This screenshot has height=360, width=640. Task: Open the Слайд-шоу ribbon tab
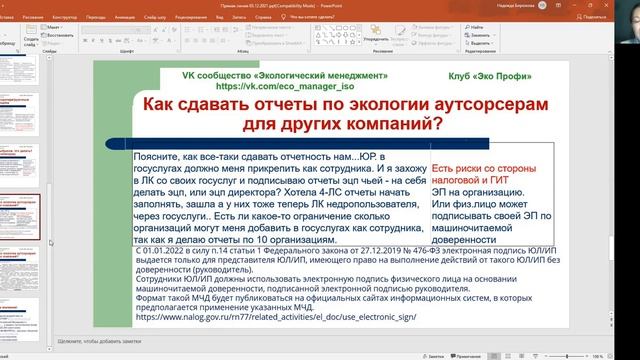tap(155, 18)
